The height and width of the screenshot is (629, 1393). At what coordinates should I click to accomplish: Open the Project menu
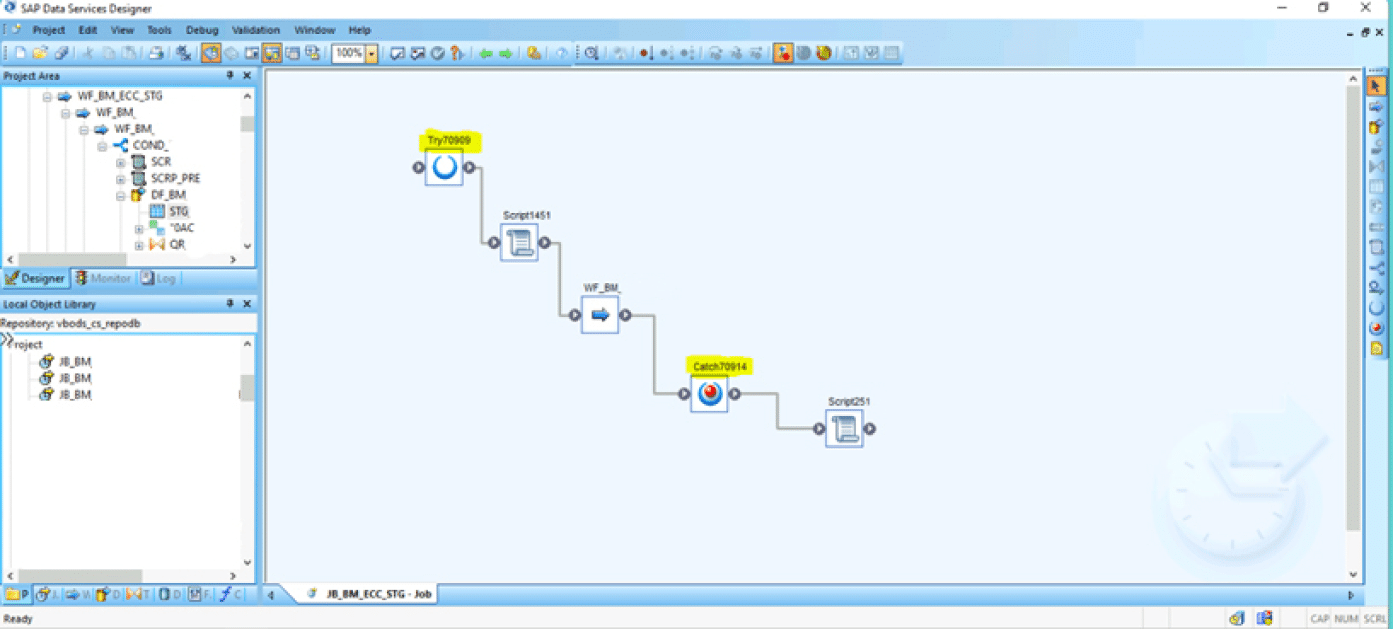(48, 30)
